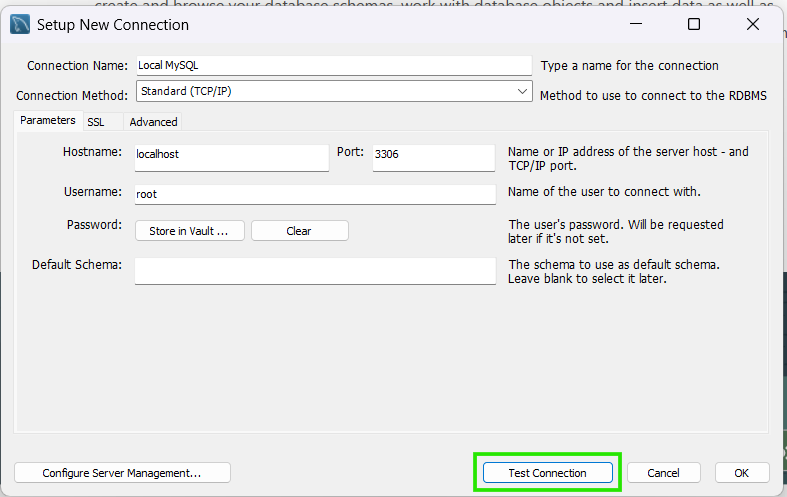Click the 'Connection Name:' label
787x497 pixels.
[77, 66]
